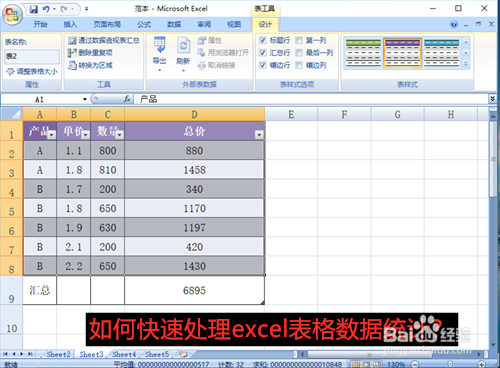This screenshot has height=368, width=500.
Task: Customize Quick Access Toolbar dropdown
Action: click(x=87, y=9)
